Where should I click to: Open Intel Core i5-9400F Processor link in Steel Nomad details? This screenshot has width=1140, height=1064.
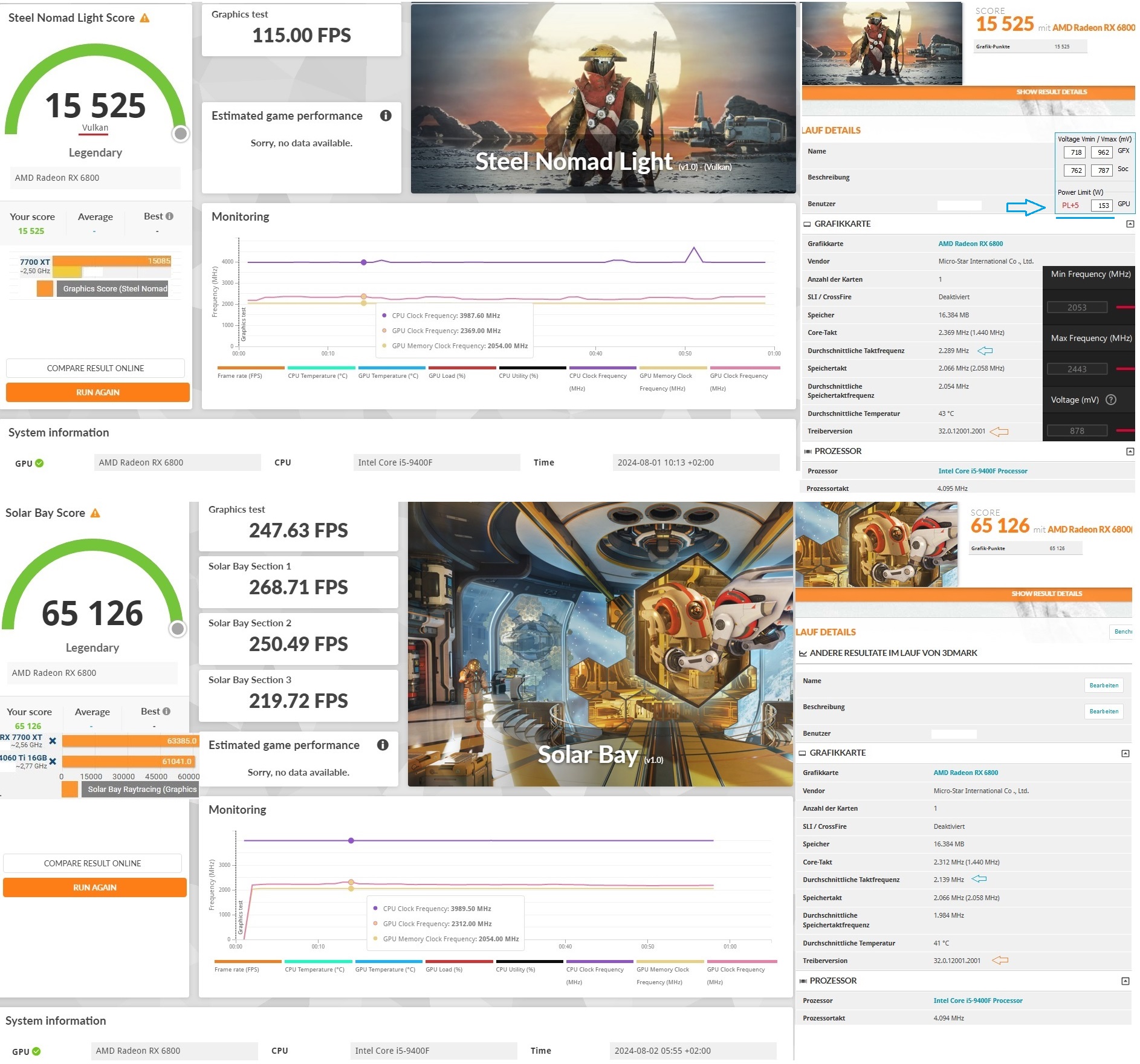982,472
